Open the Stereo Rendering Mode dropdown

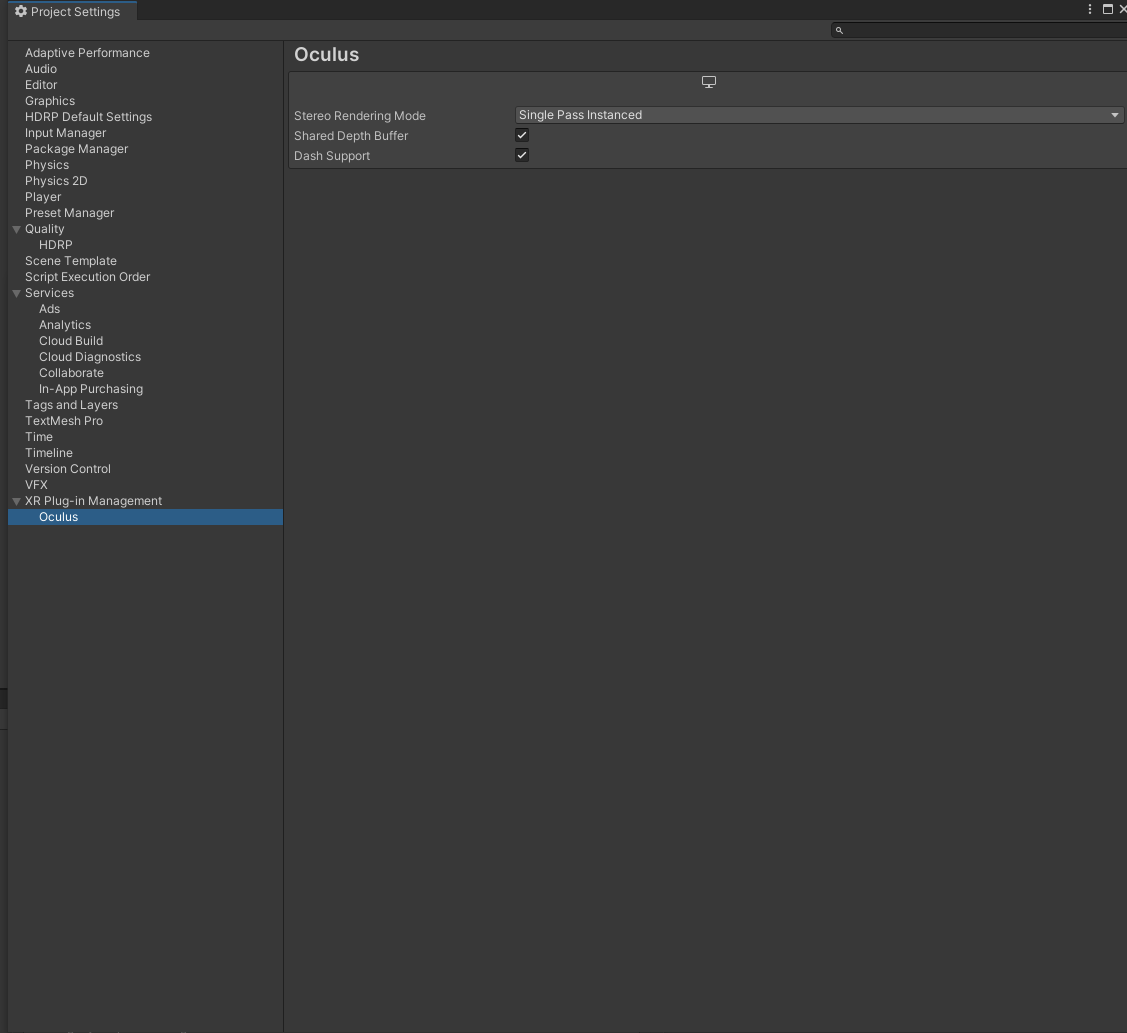tap(818, 114)
